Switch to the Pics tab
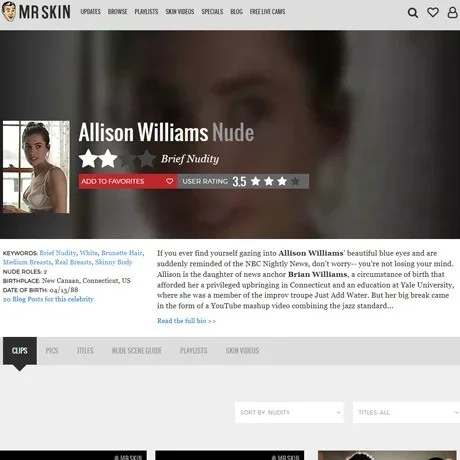The height and width of the screenshot is (460, 460). pos(52,351)
